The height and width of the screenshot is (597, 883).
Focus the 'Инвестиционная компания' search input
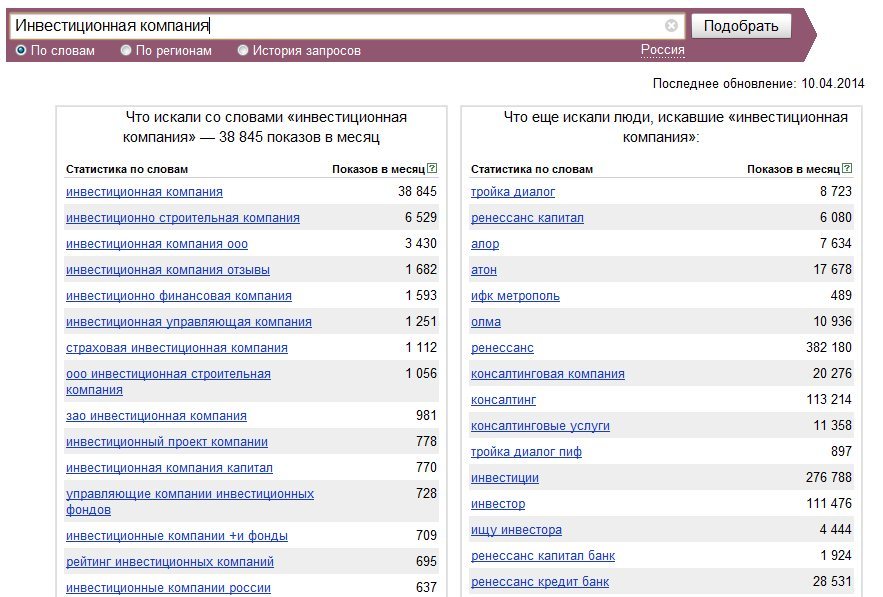(x=338, y=25)
